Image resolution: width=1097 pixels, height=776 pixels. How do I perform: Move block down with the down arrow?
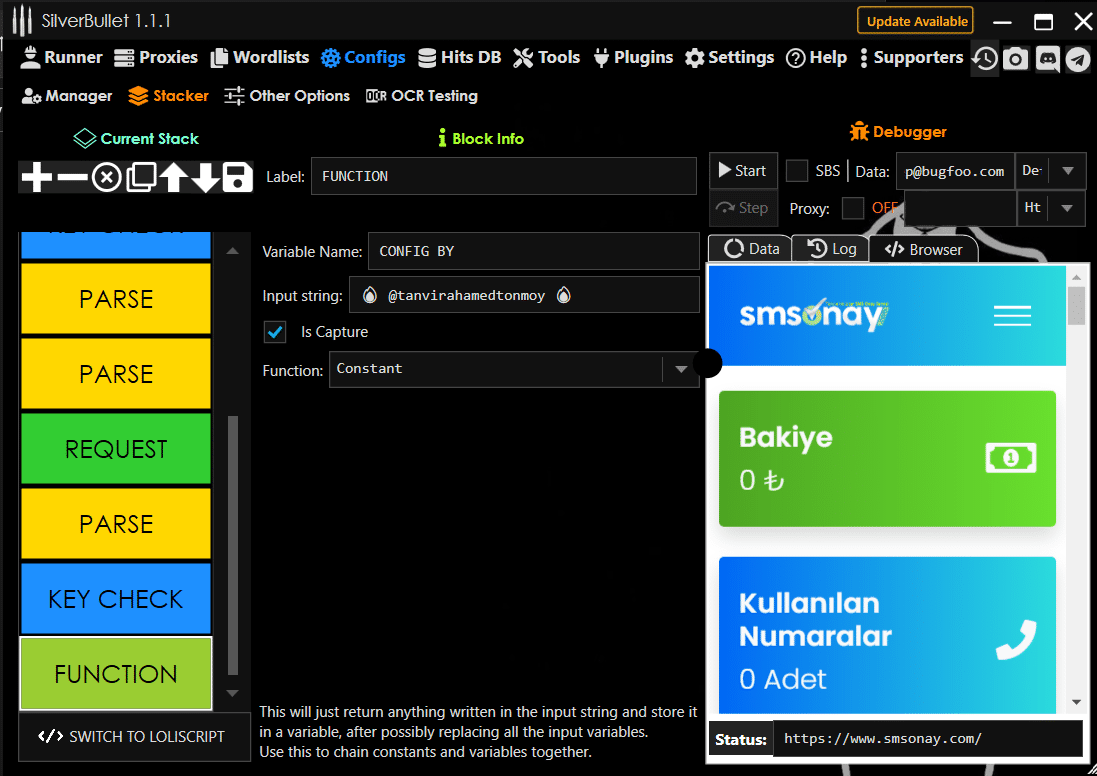coord(206,177)
